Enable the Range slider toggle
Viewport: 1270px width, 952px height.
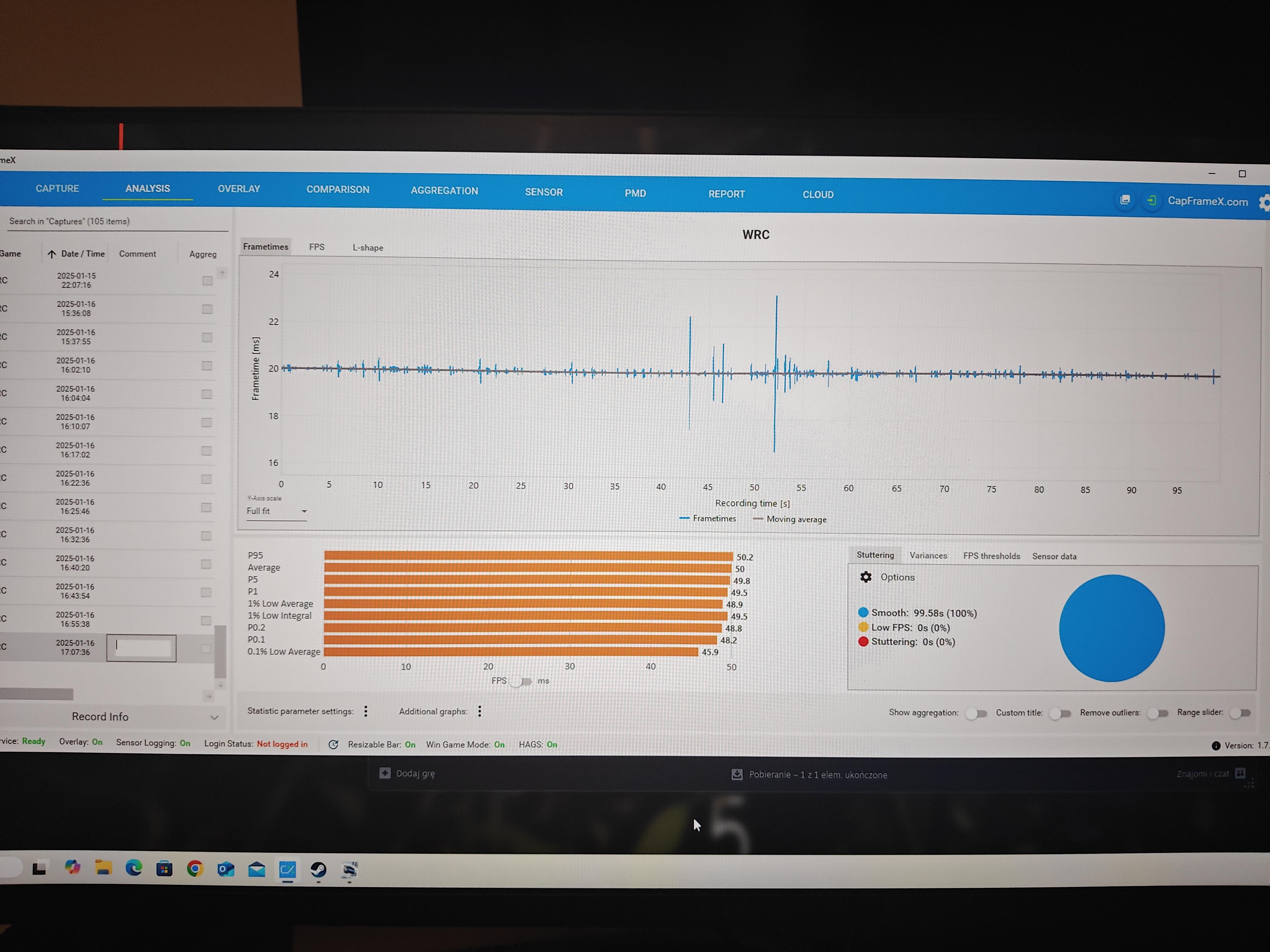pyautogui.click(x=1240, y=713)
